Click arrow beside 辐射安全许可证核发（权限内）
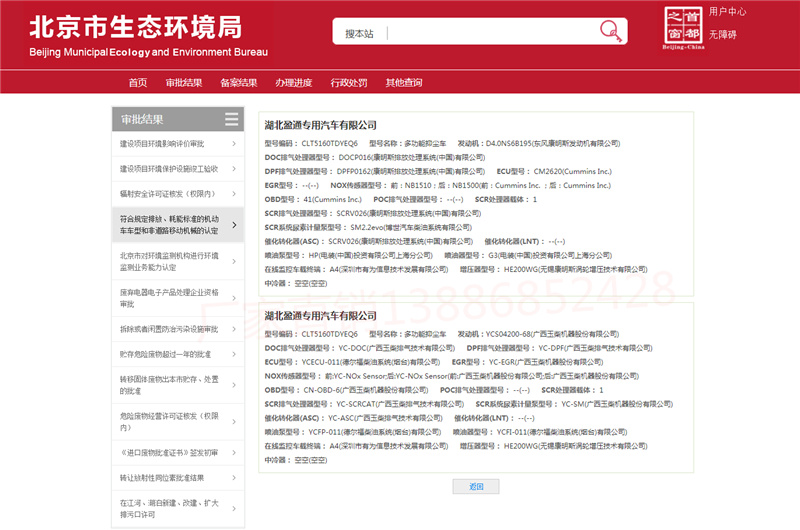800x530 pixels. tap(234, 193)
